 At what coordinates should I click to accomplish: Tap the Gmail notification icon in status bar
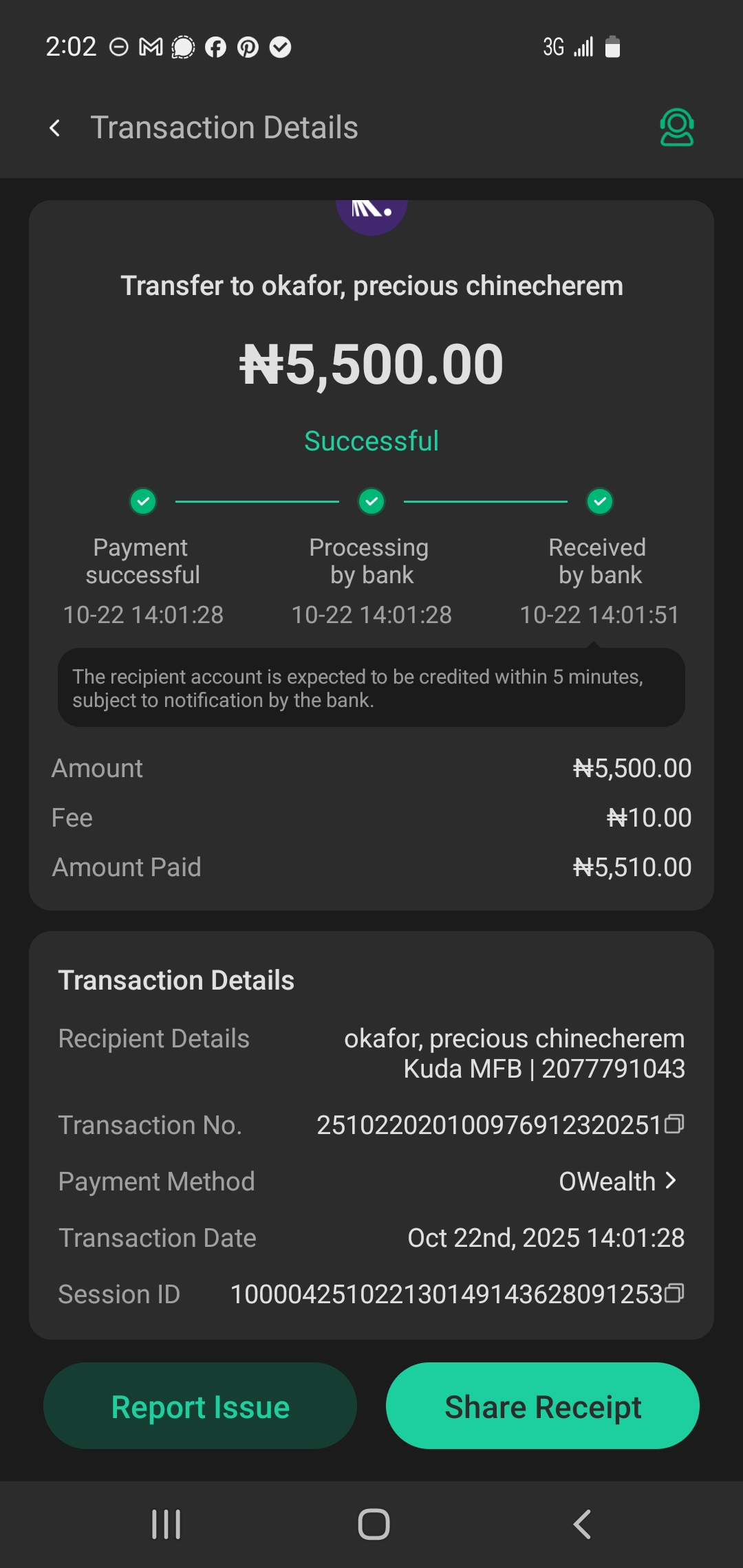(151, 47)
